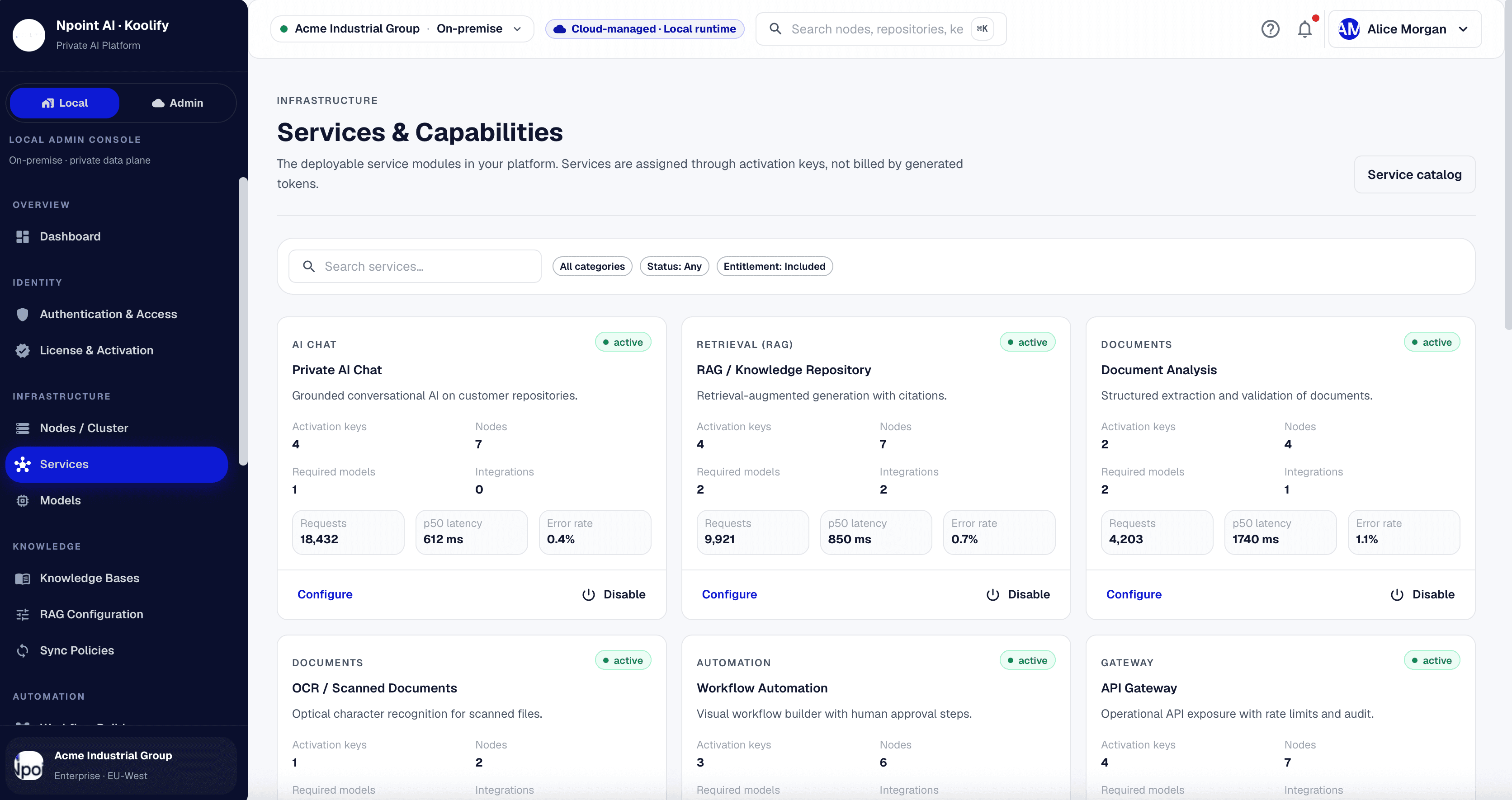The width and height of the screenshot is (1512, 800).
Task: Select Services in the sidebar
Action: (116, 464)
